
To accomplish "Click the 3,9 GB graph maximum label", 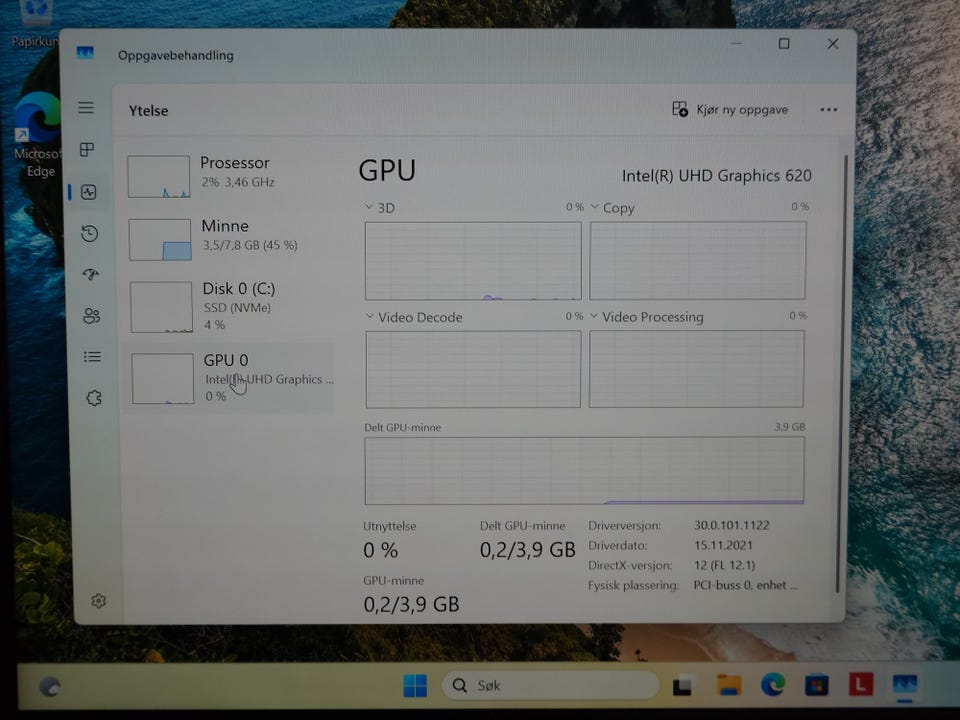I will pos(790,426).
